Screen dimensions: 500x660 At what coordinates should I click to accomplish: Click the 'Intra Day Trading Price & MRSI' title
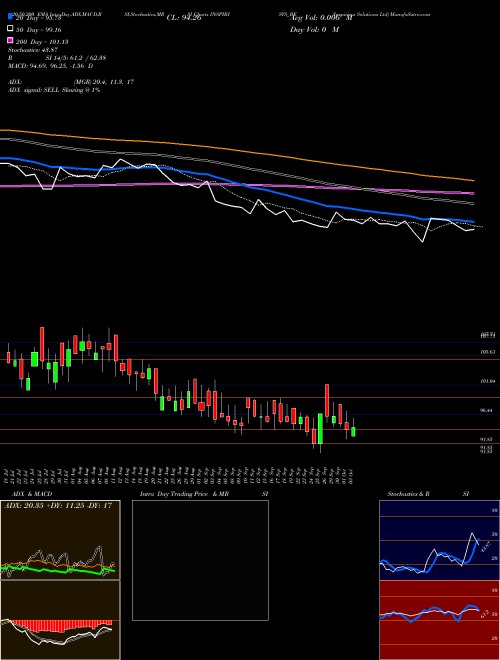204,494
